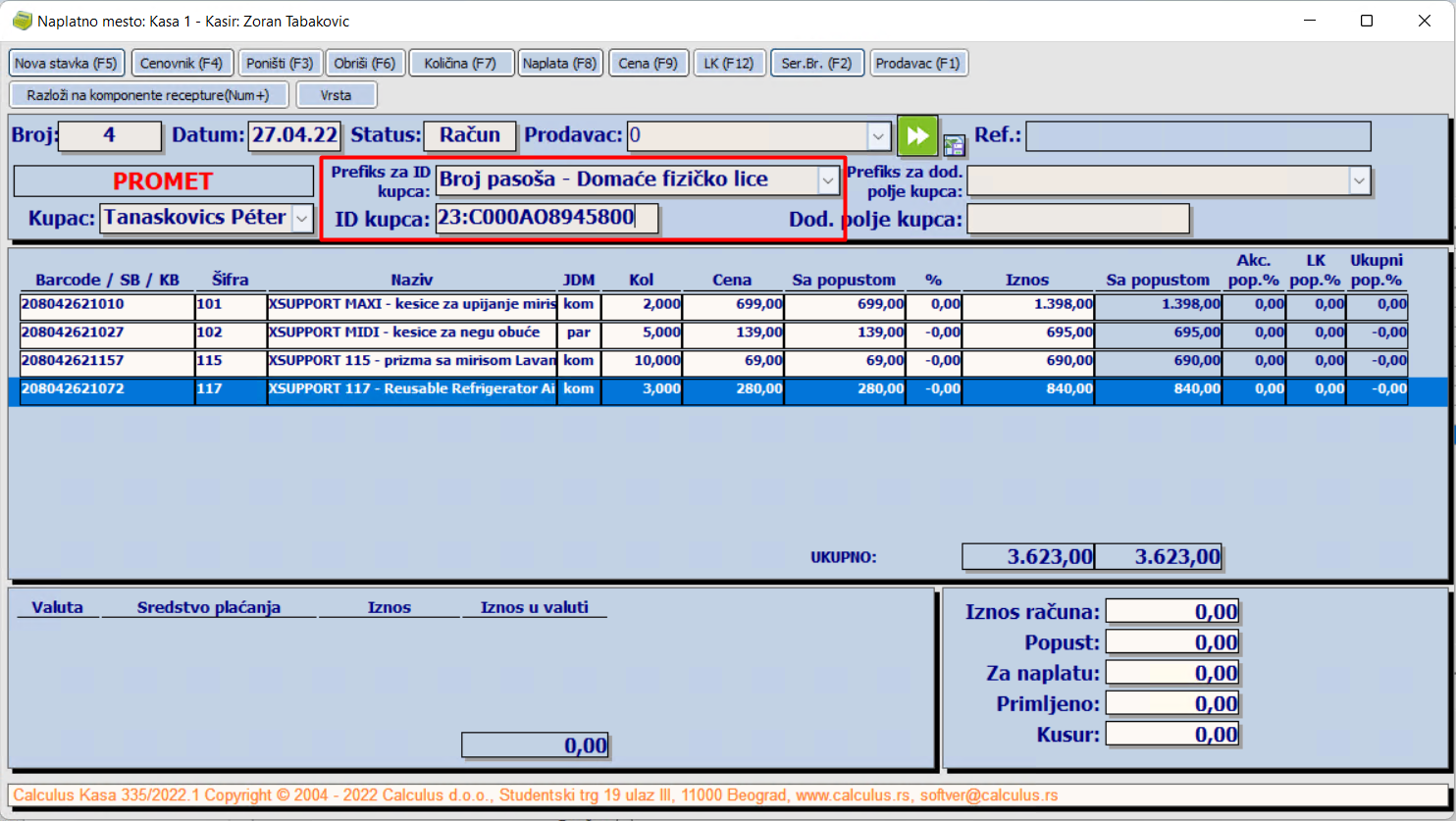This screenshot has width=1456, height=821.
Task: Click item name XSUPPORT MIDI row
Action: click(412, 334)
